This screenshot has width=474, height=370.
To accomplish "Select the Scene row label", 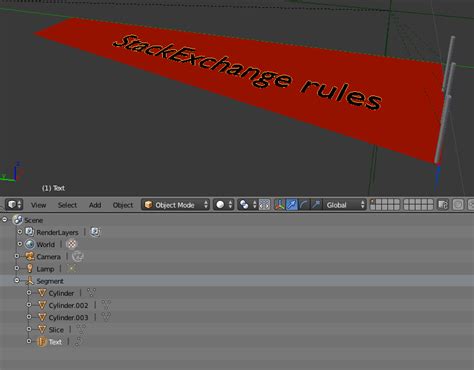I will tap(33, 220).
